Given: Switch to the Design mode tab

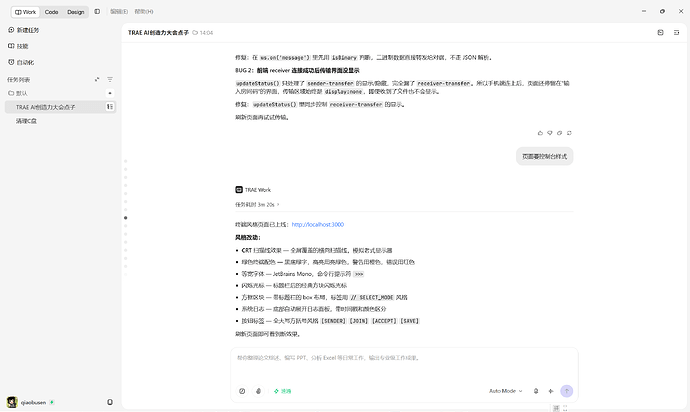Looking at the screenshot, I should coord(76,12).
